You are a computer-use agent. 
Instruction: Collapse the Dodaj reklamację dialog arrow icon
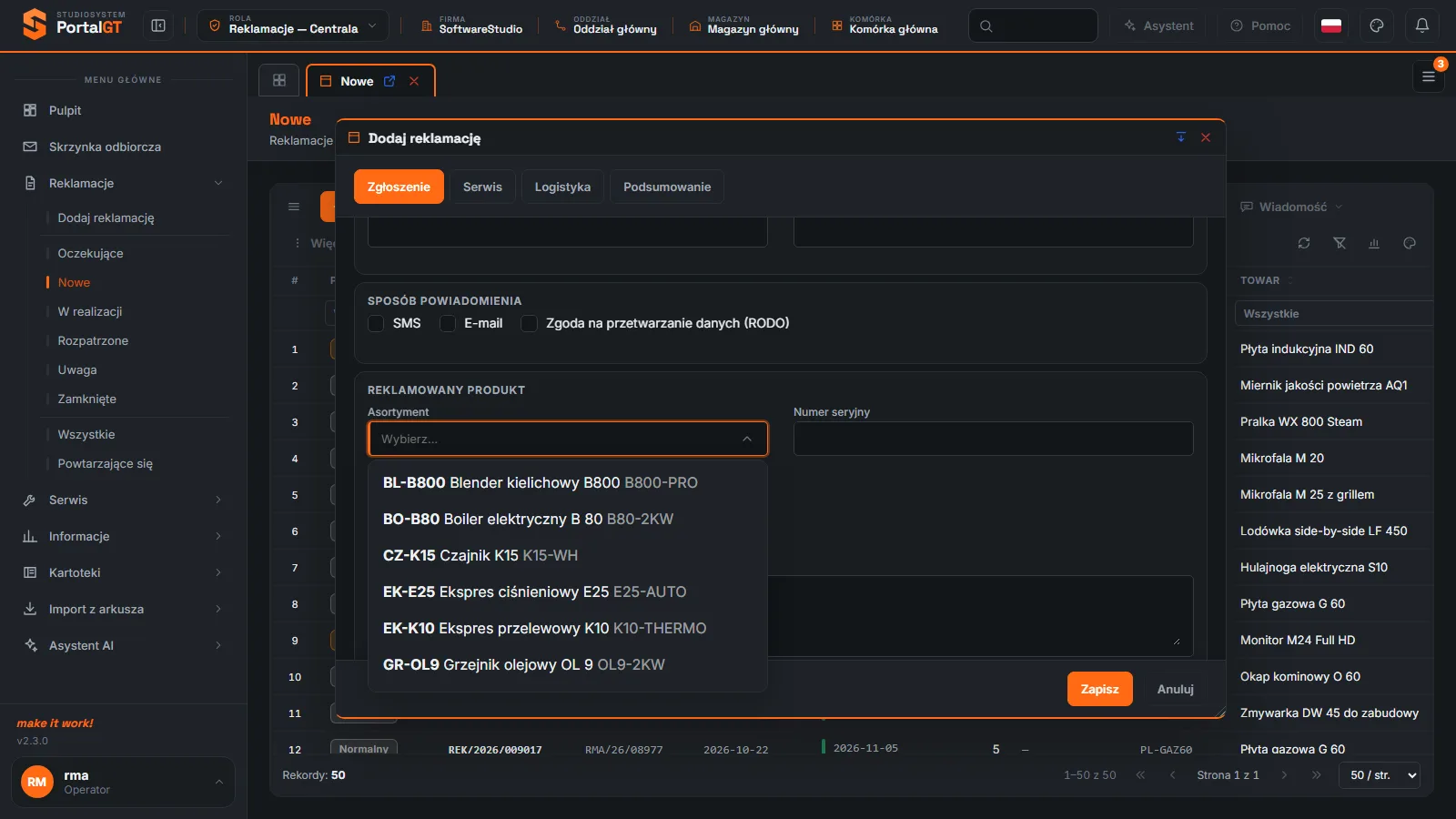click(1181, 137)
